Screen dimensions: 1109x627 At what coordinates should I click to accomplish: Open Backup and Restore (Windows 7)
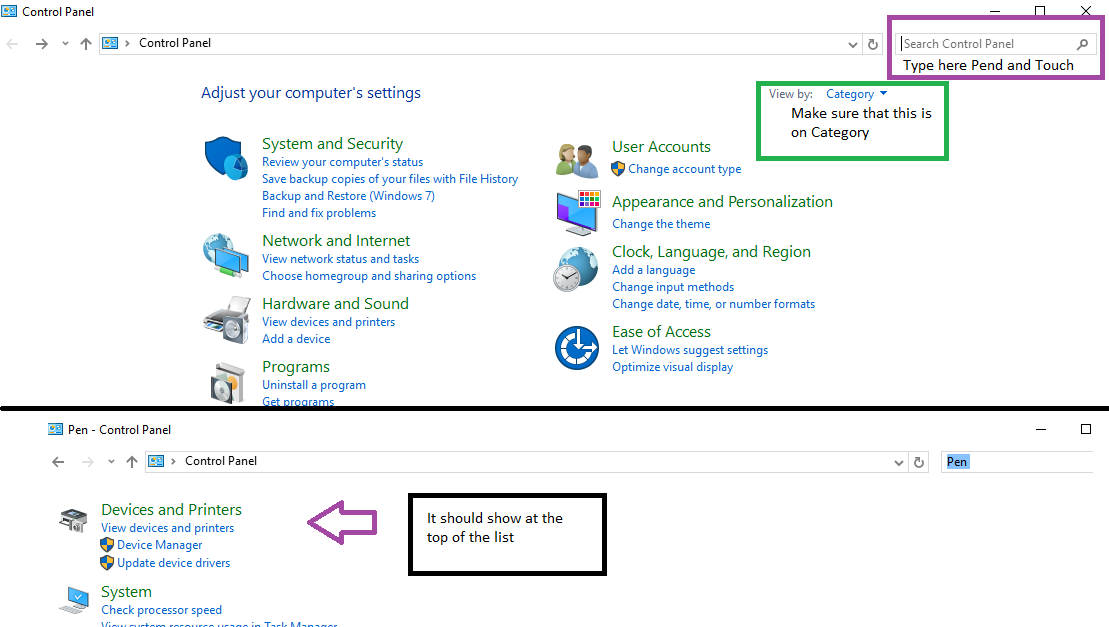[348, 196]
